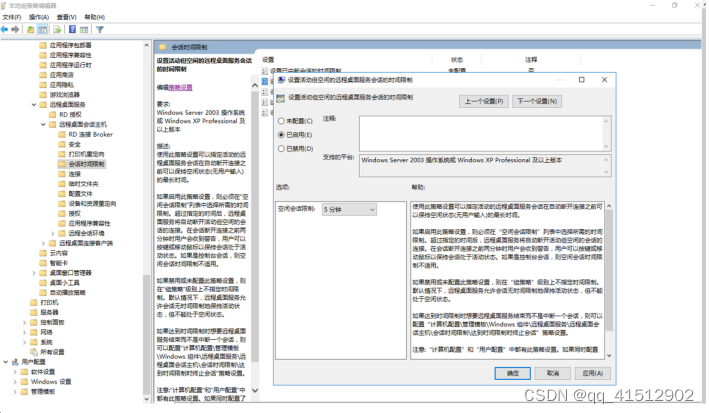Click the folder icon next to 云内容
This screenshot has height=413, width=709.
[x=43, y=253]
